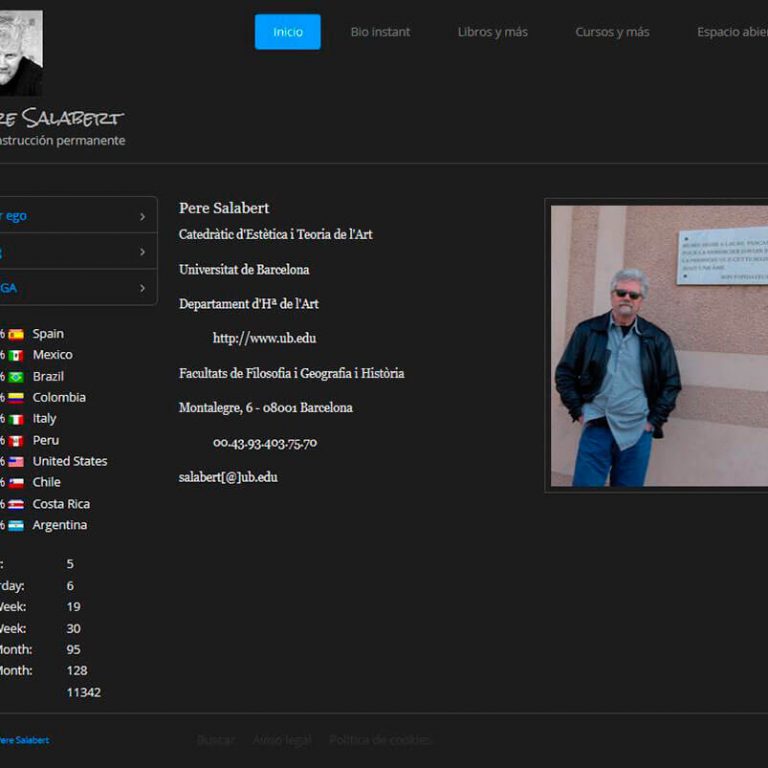Click the Buscar footer link
Viewport: 768px width, 768px height.
[x=216, y=740]
